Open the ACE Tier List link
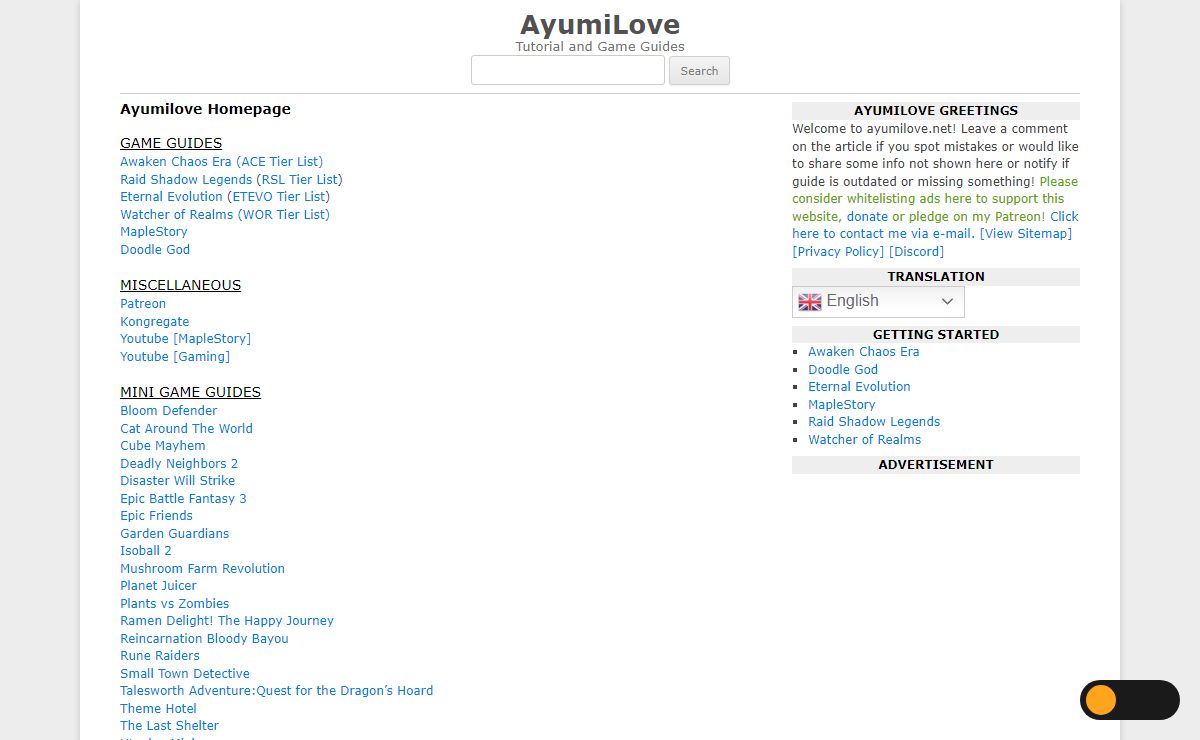This screenshot has width=1200, height=740. tap(279, 162)
